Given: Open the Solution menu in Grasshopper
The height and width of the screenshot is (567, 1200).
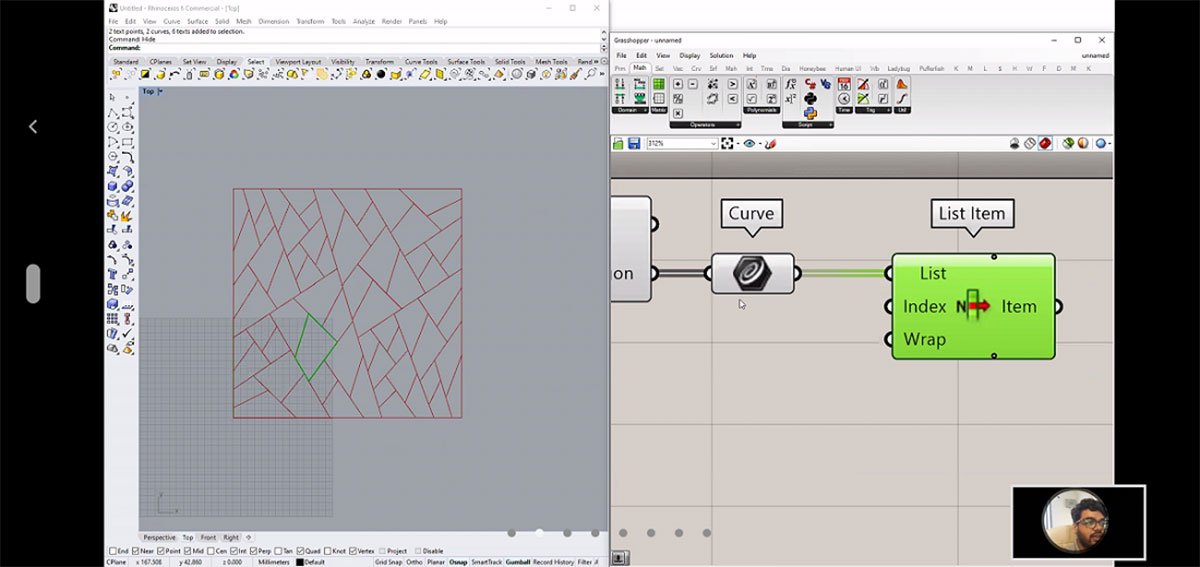Looking at the screenshot, I should click(x=721, y=55).
